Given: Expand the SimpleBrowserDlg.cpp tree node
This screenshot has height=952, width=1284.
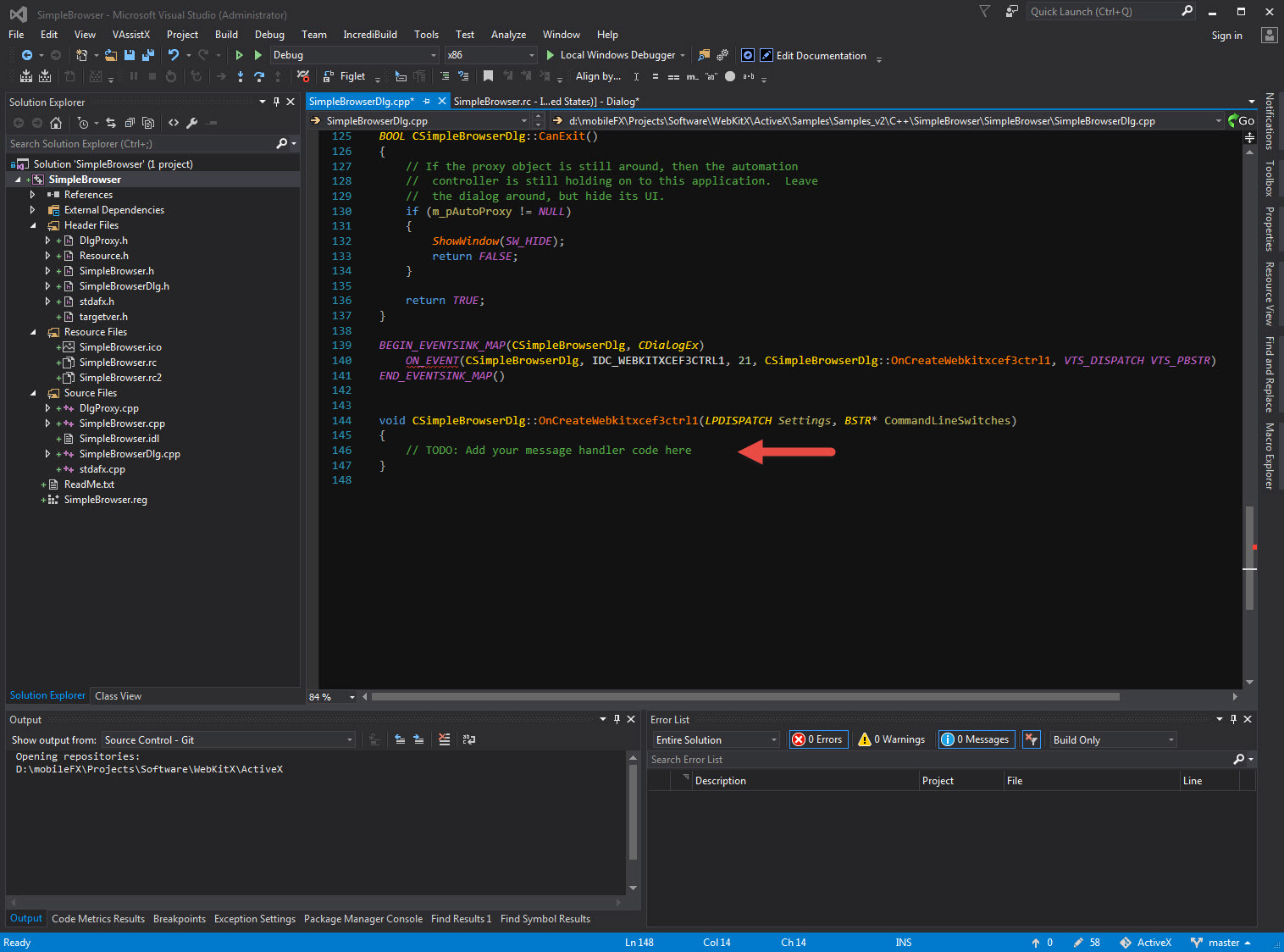Looking at the screenshot, I should click(47, 454).
